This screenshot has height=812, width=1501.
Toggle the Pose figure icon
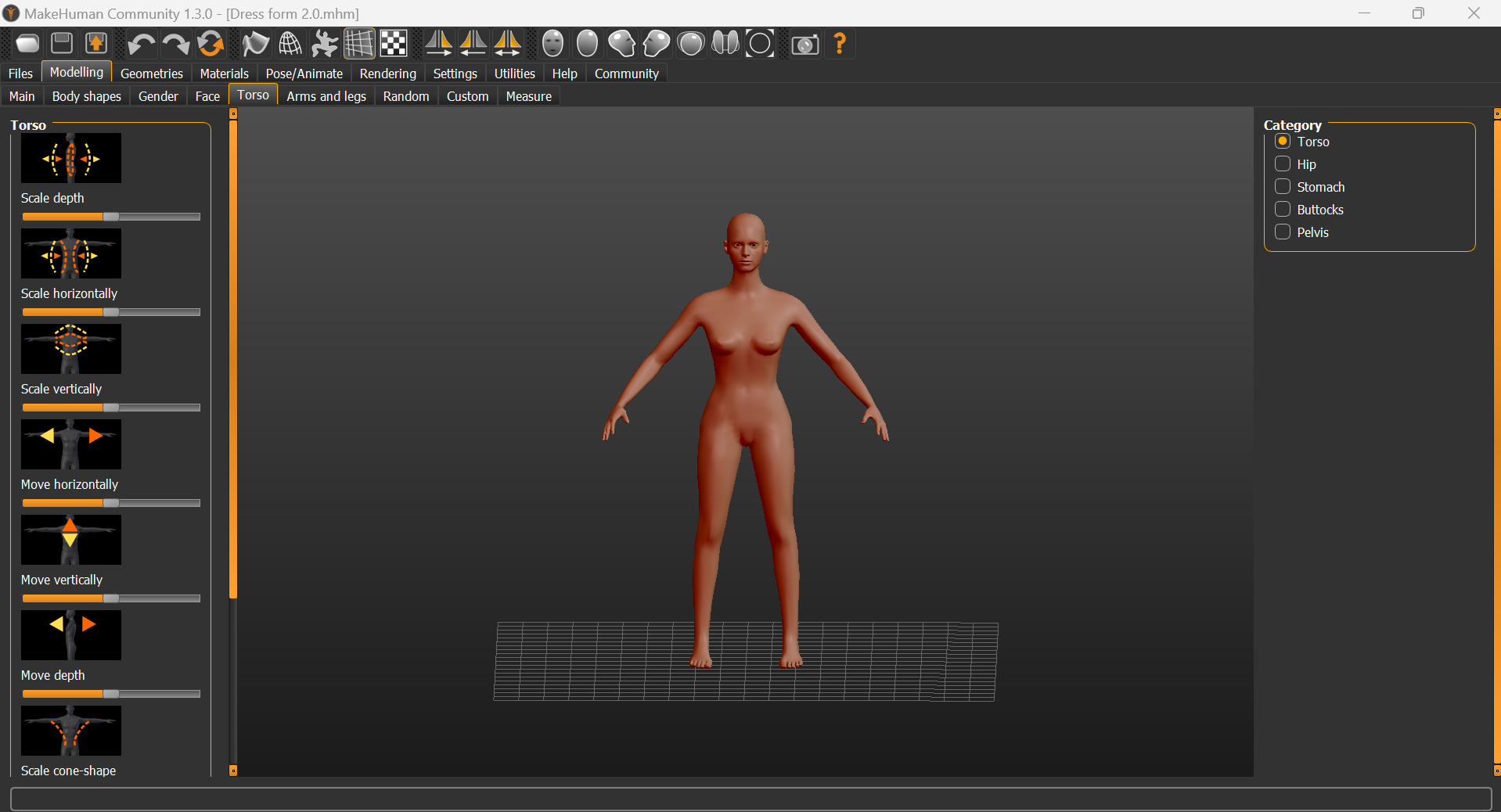tap(324, 44)
